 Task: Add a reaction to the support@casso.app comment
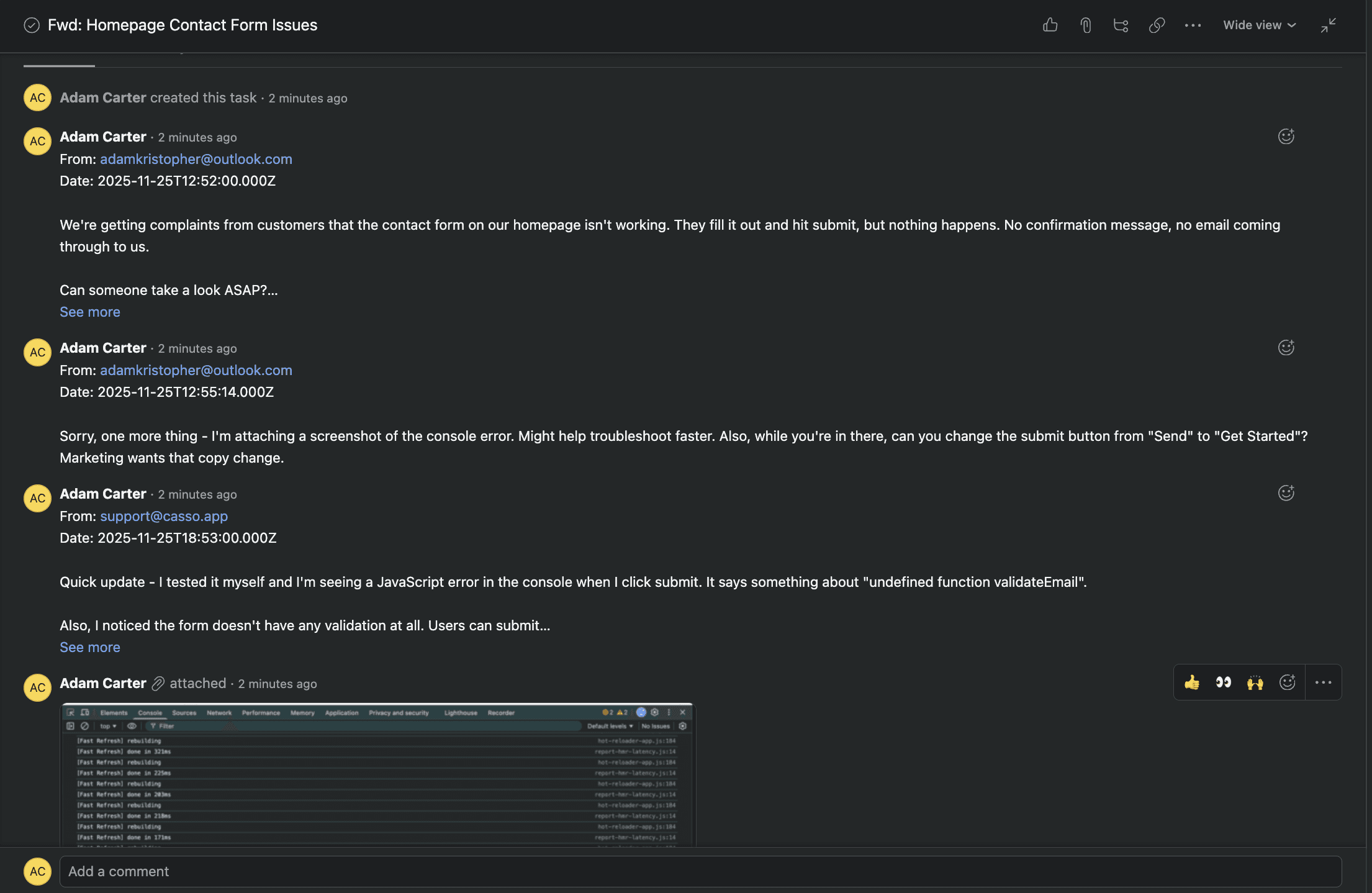pos(1286,492)
